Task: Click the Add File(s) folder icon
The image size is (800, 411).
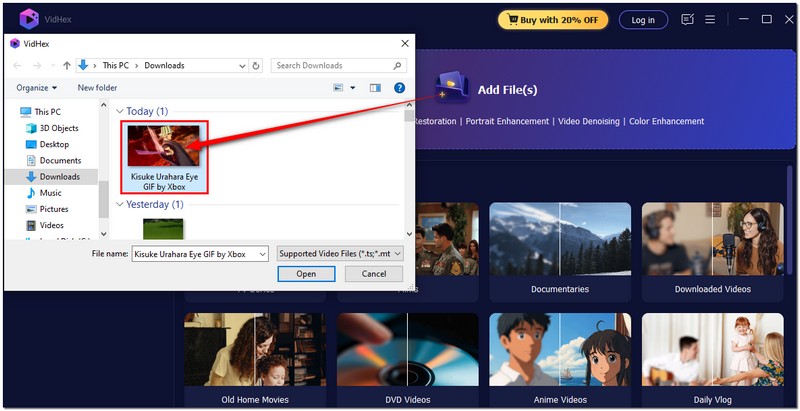Action: (x=453, y=88)
